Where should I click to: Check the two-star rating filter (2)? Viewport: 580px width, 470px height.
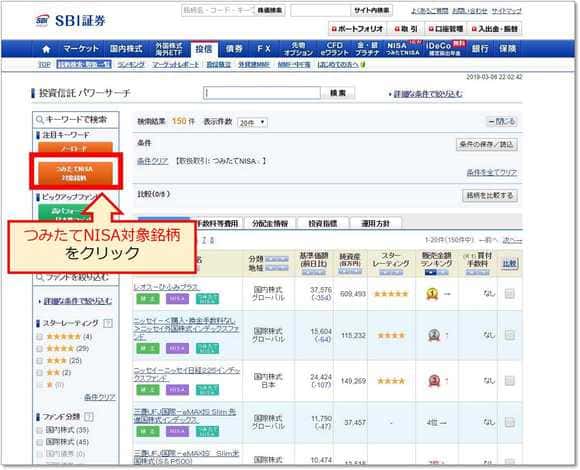click(x=40, y=373)
